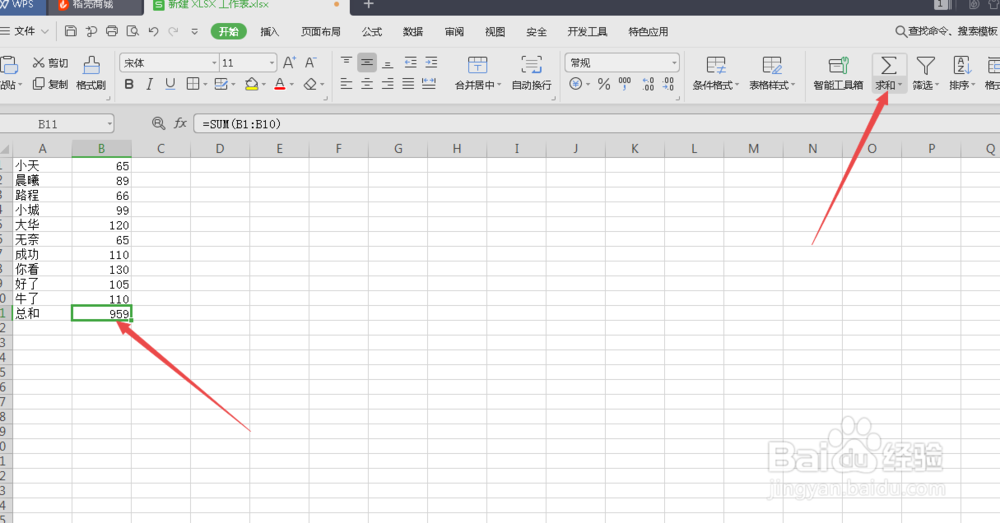Screen dimensions: 1000x523
Task: Switch to the 开始 ribbon tab
Action: click(x=228, y=31)
